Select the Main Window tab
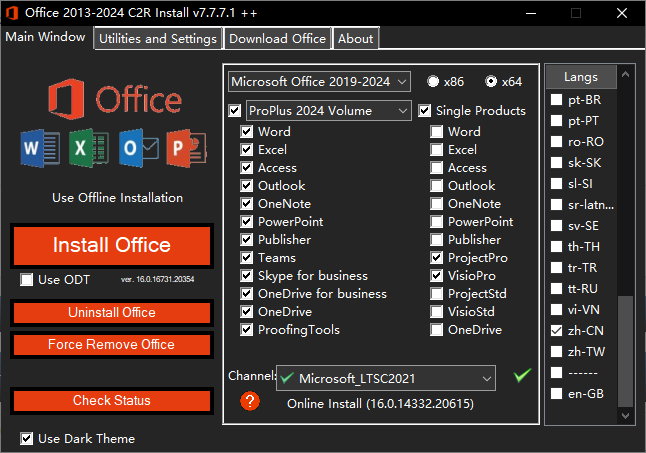This screenshot has width=646, height=453. (45, 37)
